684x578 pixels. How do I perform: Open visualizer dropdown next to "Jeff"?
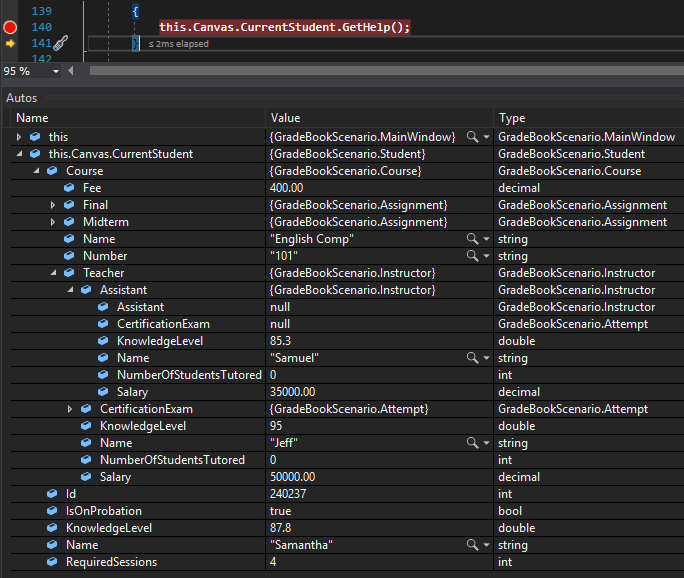click(486, 443)
